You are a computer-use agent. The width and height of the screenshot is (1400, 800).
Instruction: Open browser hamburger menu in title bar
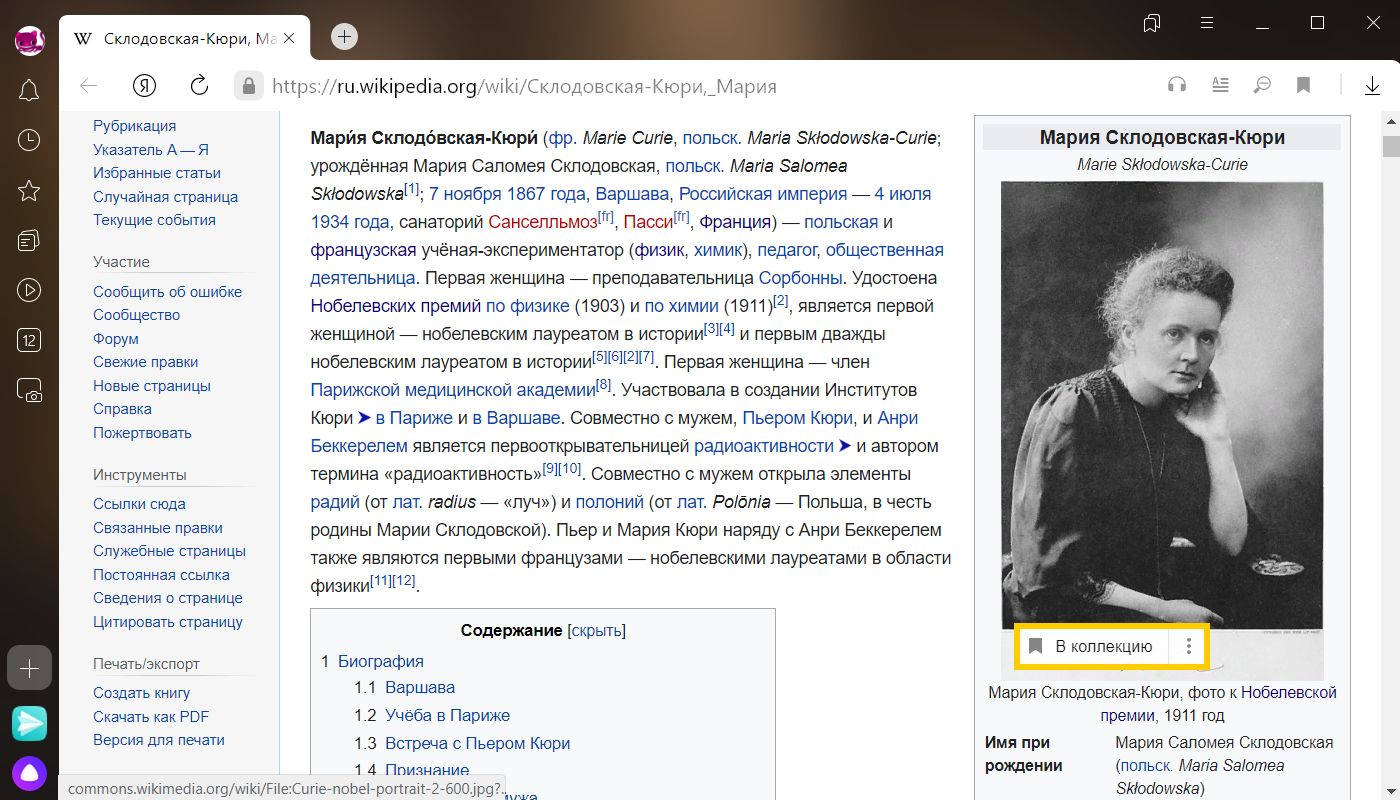pos(1207,22)
